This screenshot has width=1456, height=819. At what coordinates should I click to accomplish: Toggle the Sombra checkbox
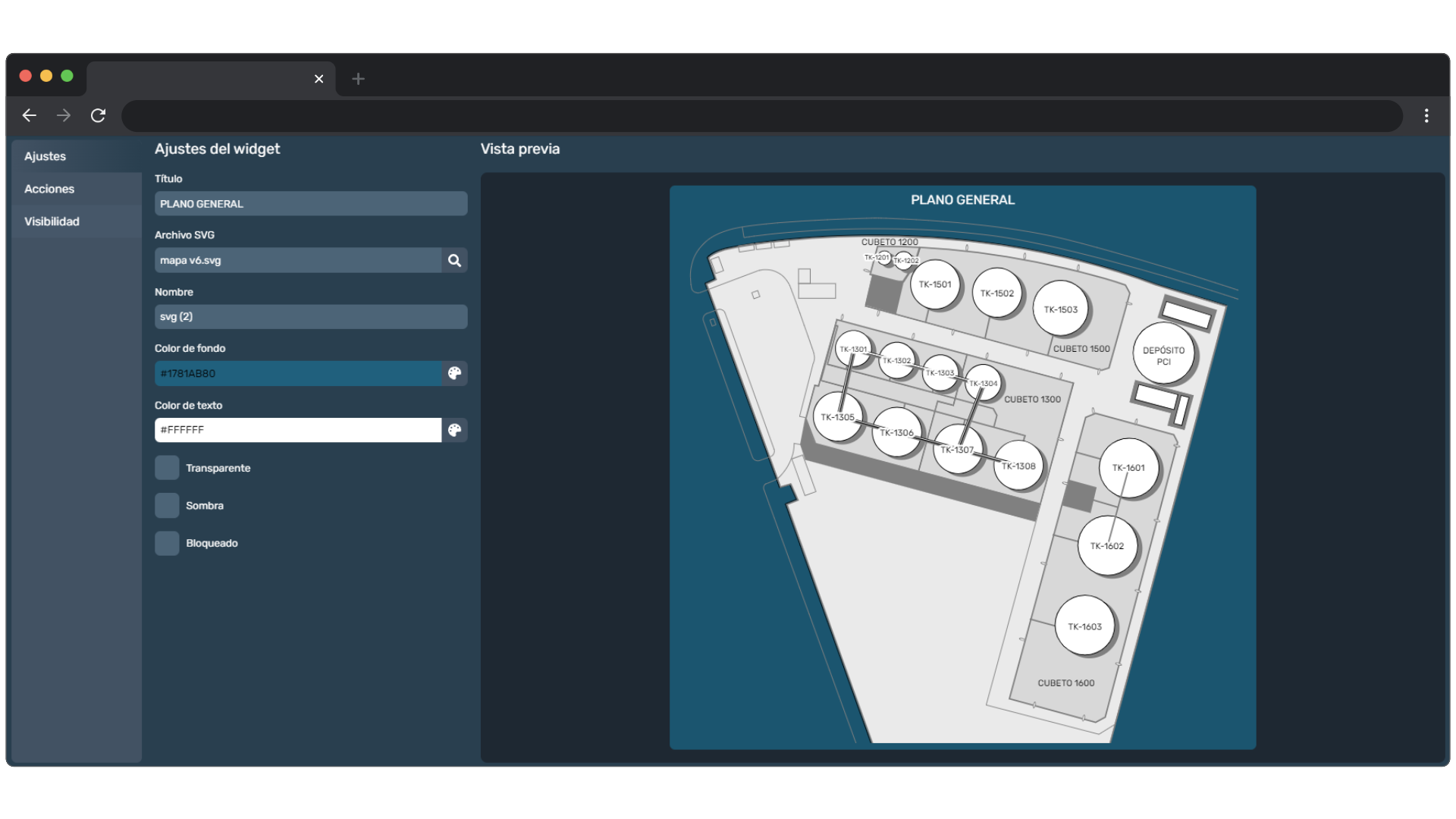[167, 506]
